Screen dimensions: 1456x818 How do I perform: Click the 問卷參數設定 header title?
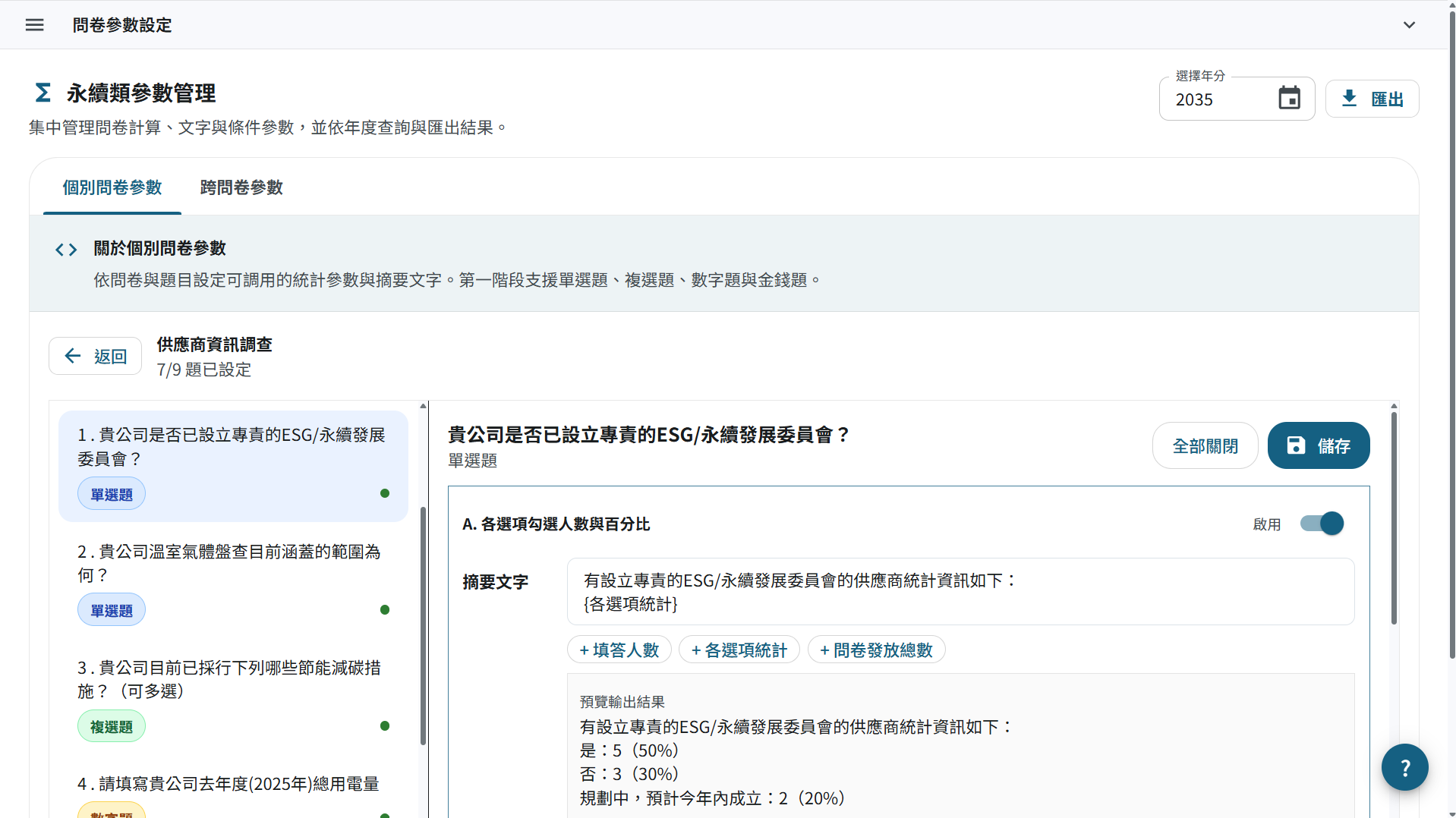[x=122, y=25]
